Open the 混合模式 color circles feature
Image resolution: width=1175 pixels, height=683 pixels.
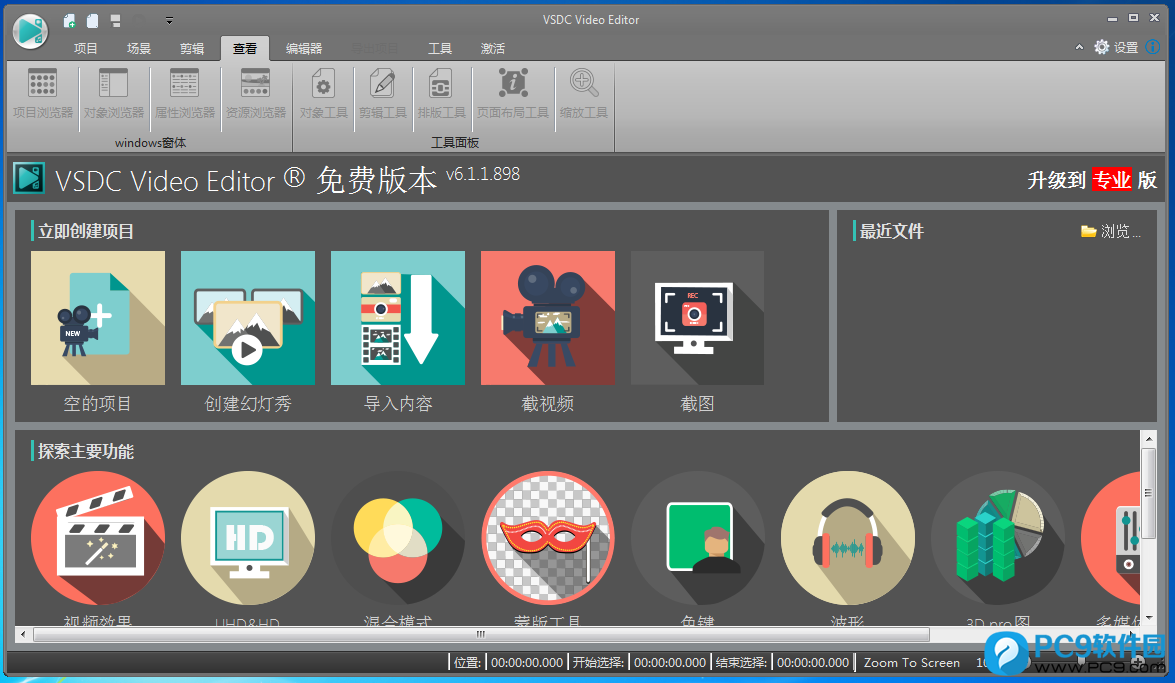point(397,538)
